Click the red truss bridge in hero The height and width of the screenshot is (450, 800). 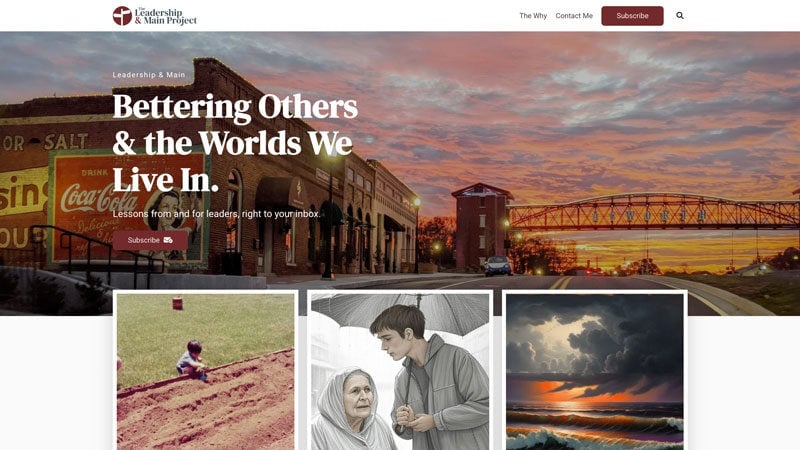pyautogui.click(x=653, y=211)
